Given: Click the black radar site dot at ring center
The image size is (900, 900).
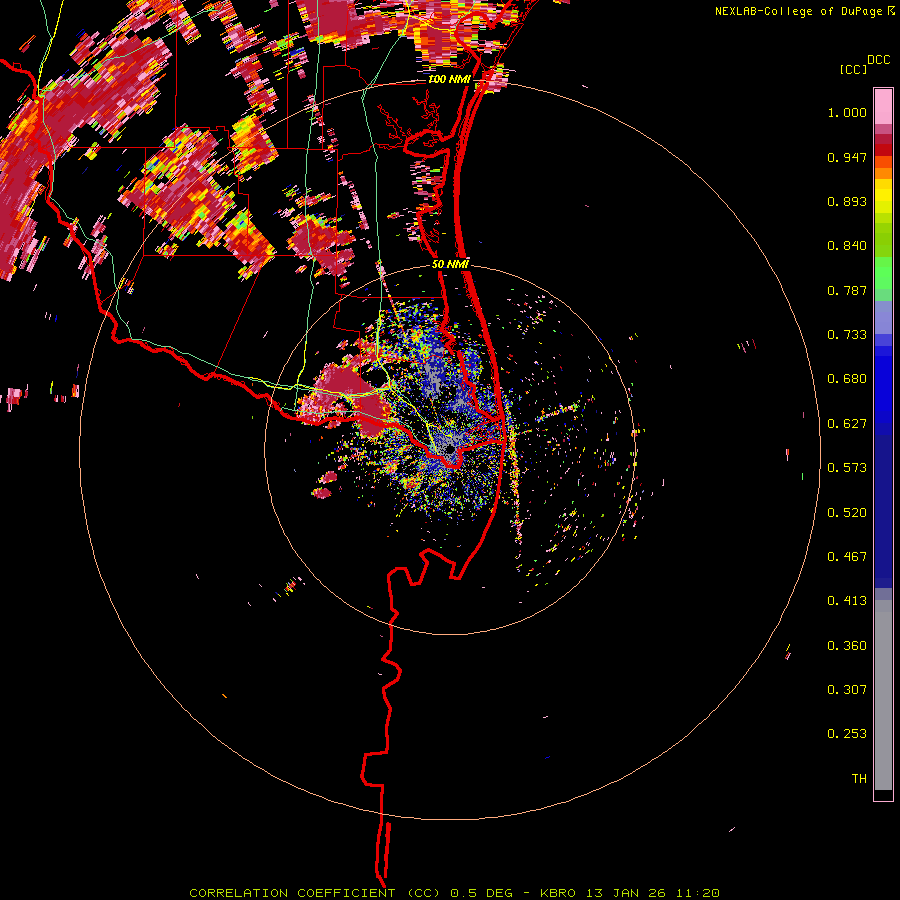Looking at the screenshot, I should (450, 449).
